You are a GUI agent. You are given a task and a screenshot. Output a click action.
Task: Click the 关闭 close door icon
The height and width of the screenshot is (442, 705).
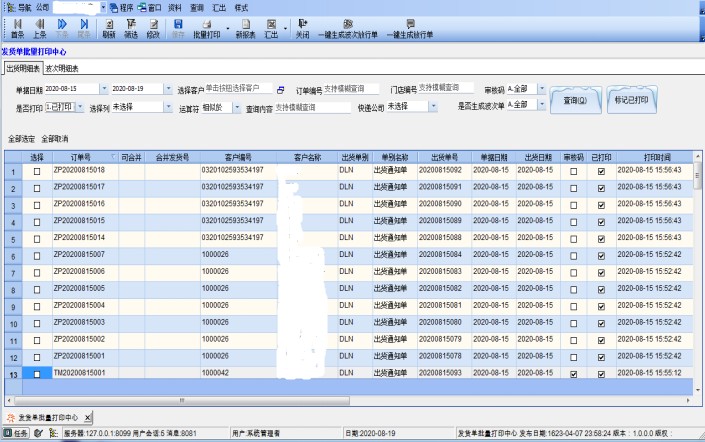[302, 29]
